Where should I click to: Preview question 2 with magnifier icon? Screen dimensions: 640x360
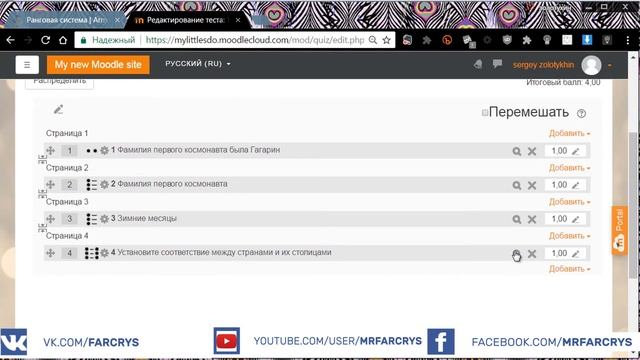coord(517,185)
